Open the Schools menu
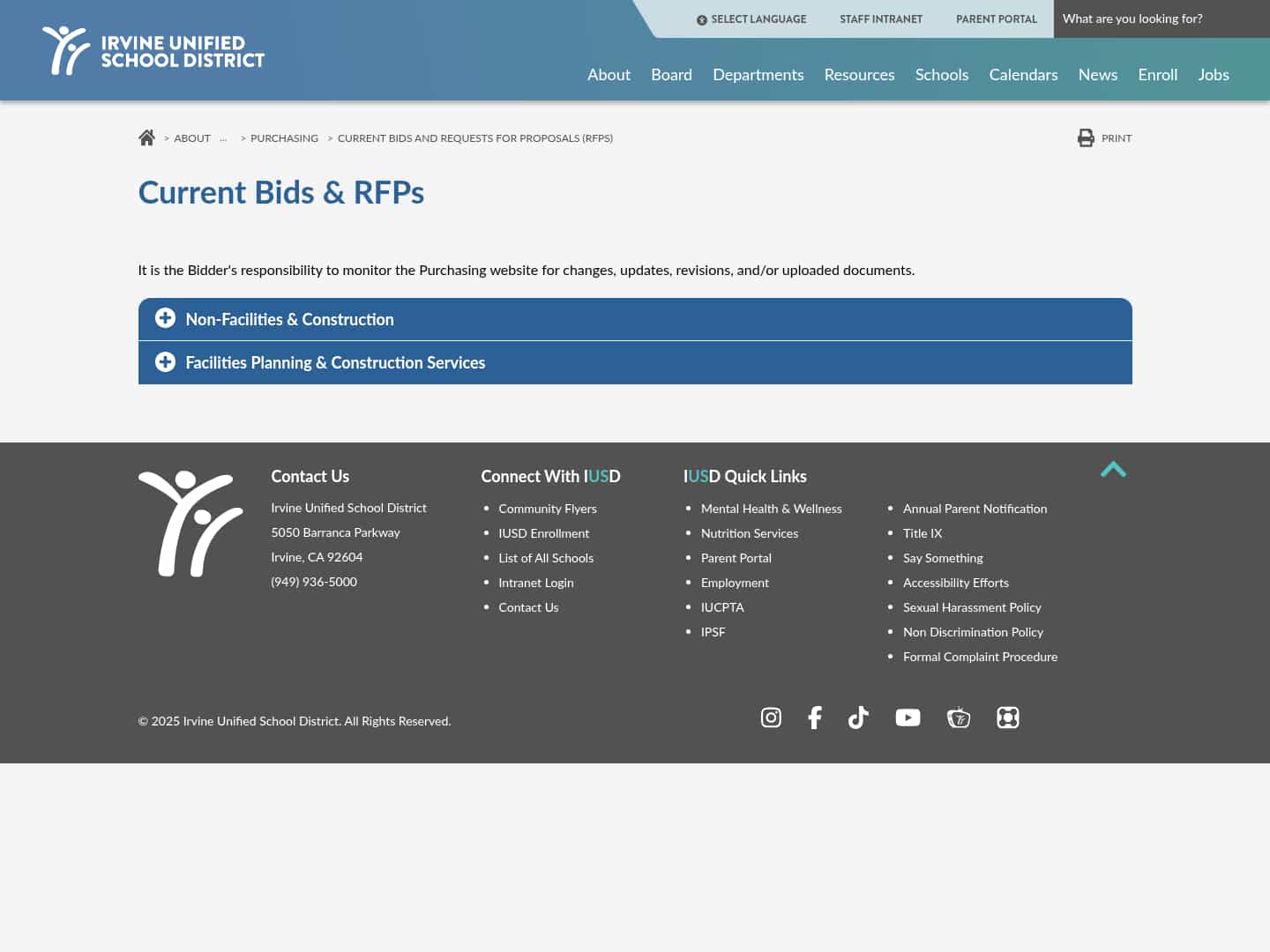This screenshot has height=952, width=1270. tap(941, 75)
